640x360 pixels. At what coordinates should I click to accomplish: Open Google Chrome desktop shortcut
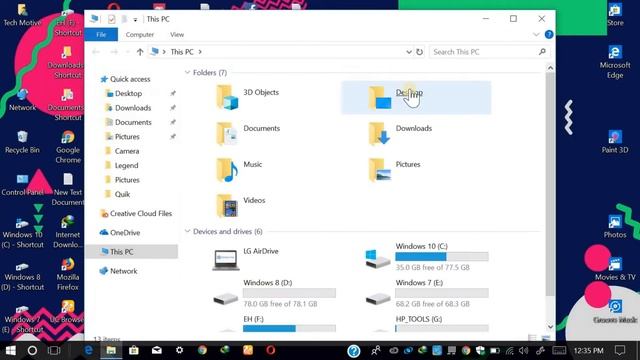pos(68,147)
